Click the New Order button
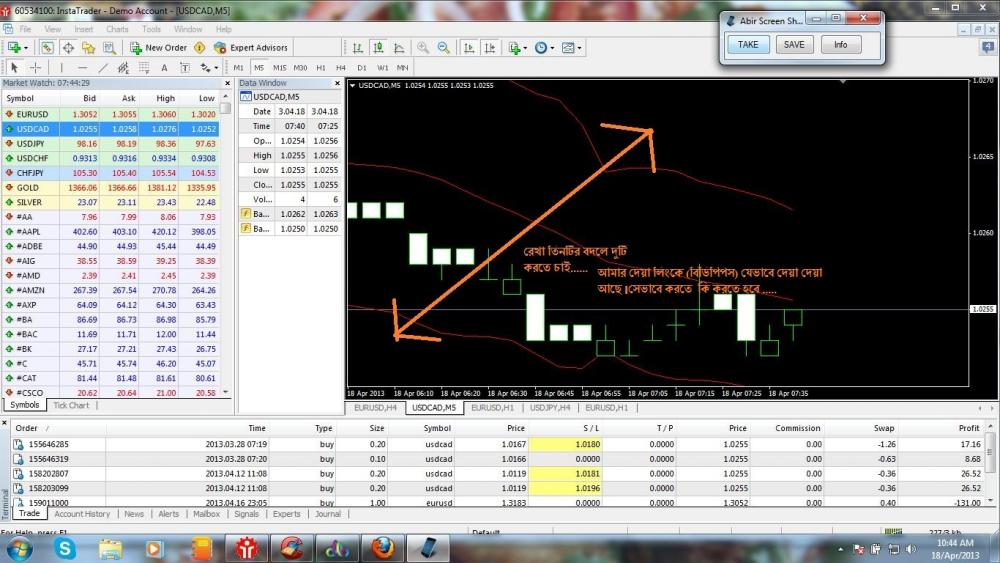 158,48
